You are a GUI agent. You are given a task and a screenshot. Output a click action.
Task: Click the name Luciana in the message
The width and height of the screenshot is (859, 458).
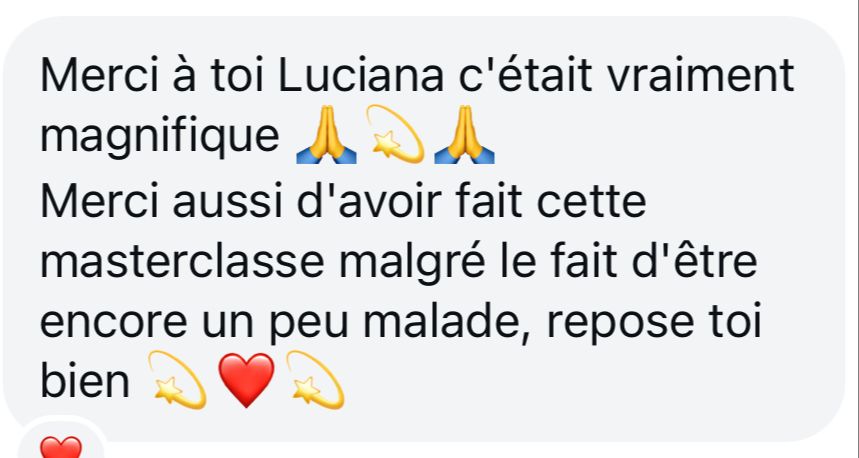click(361, 75)
